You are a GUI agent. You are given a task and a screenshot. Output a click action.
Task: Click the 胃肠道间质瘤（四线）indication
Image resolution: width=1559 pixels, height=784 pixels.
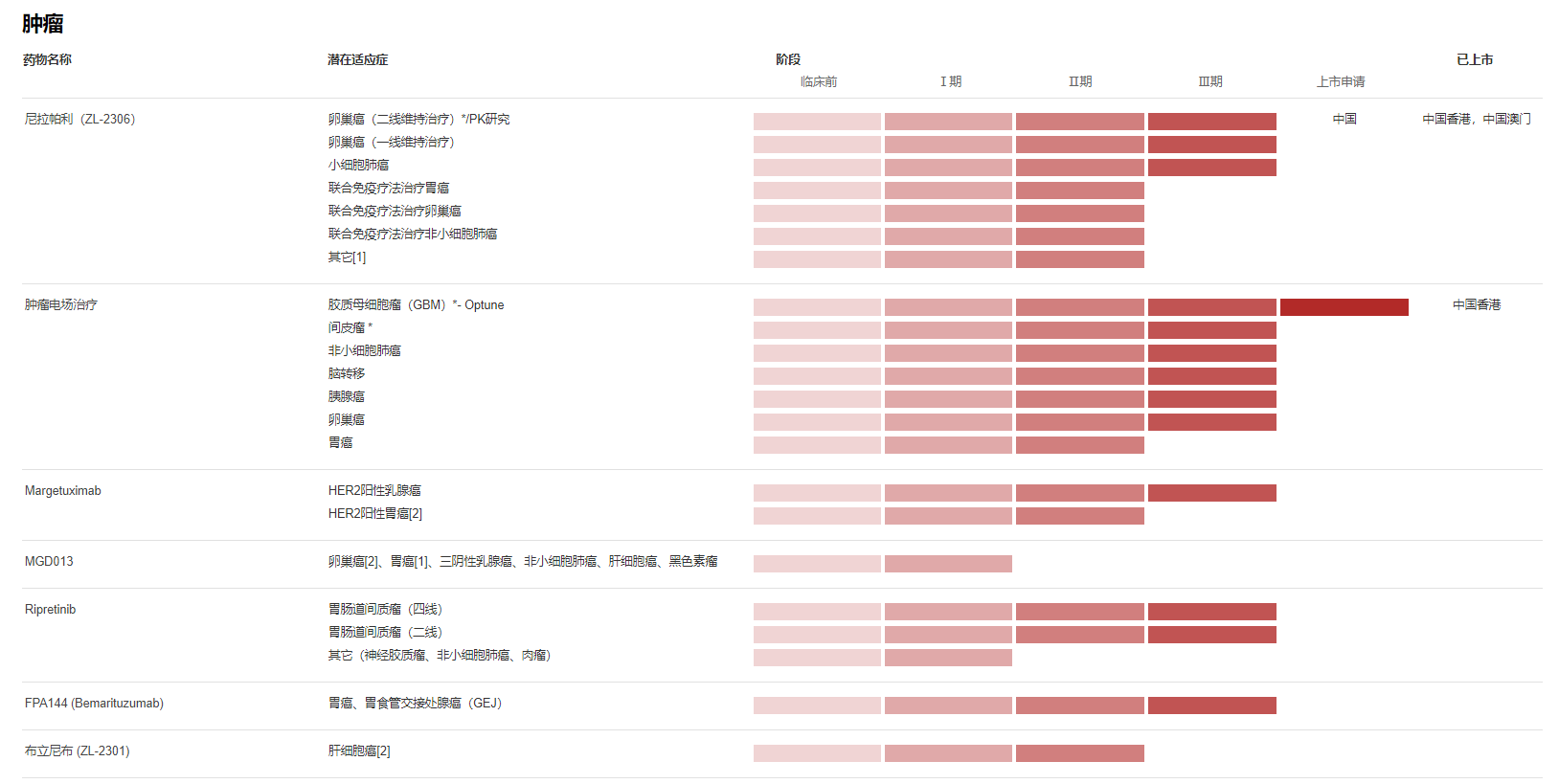385,610
